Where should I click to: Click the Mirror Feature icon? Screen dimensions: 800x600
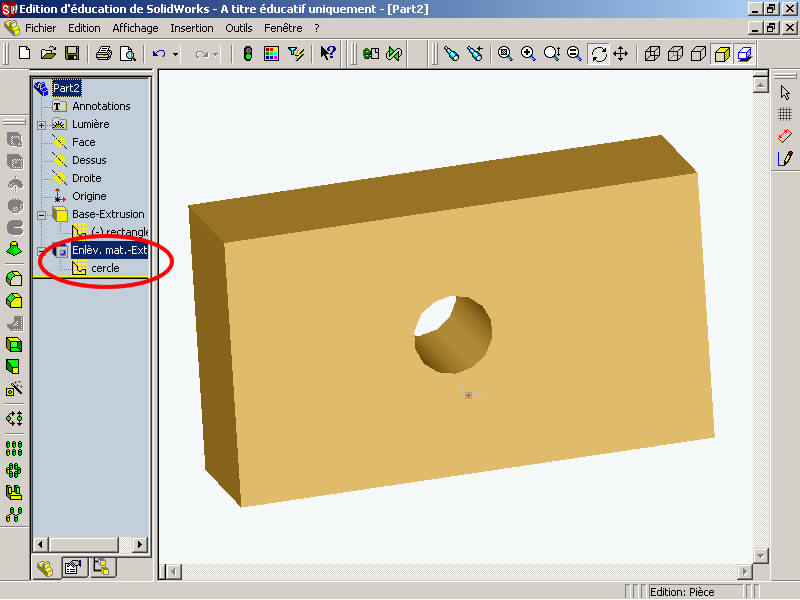(14, 492)
